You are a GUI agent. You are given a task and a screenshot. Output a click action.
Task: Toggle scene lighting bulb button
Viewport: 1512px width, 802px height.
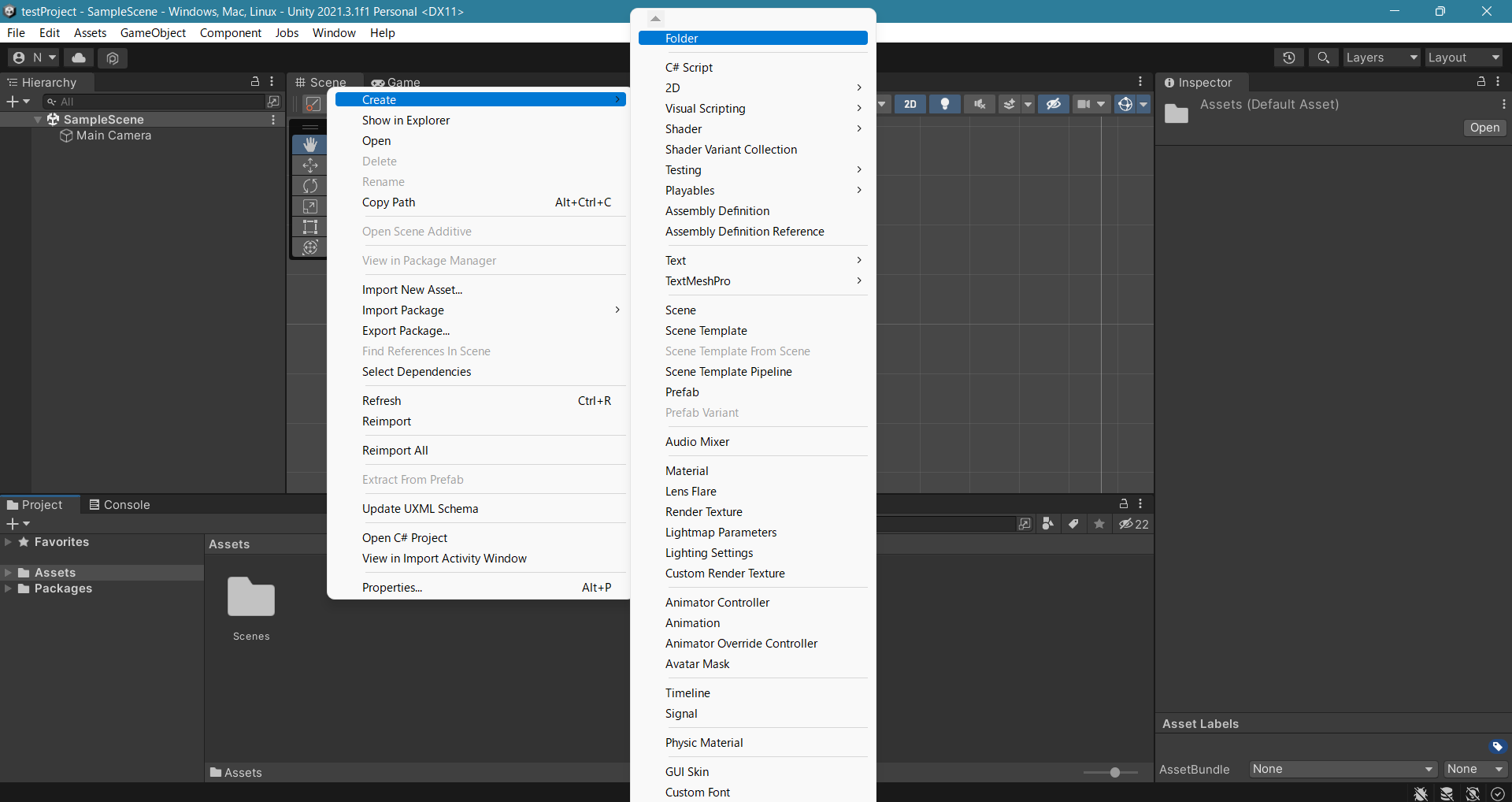945,104
